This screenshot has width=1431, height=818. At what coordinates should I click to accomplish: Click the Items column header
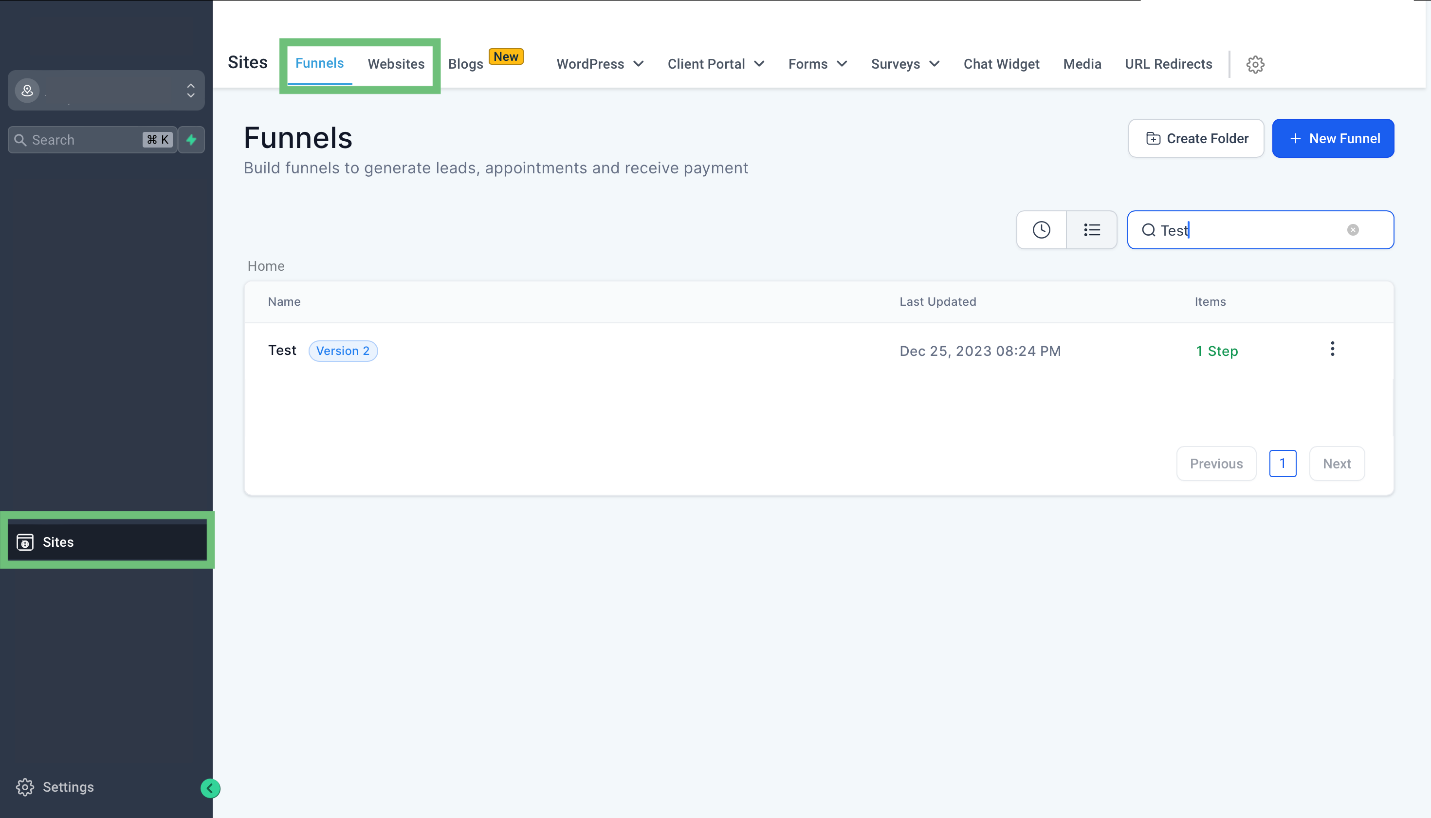coord(1210,301)
